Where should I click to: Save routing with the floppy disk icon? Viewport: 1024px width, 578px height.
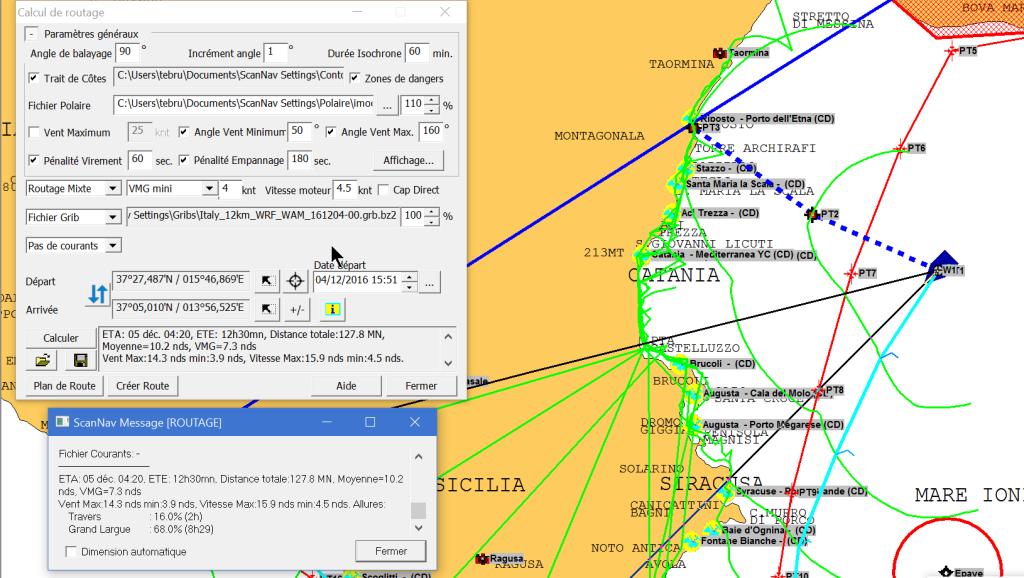pyautogui.click(x=80, y=360)
